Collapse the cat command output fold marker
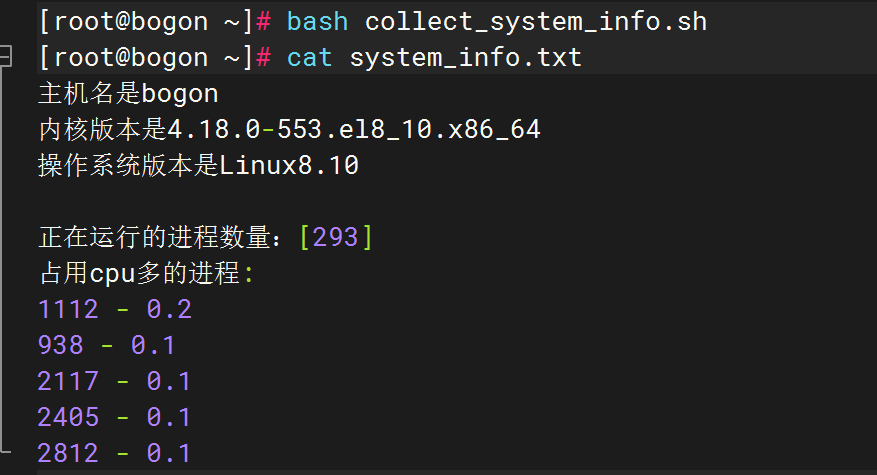Image resolution: width=877 pixels, height=475 pixels. 5,58
